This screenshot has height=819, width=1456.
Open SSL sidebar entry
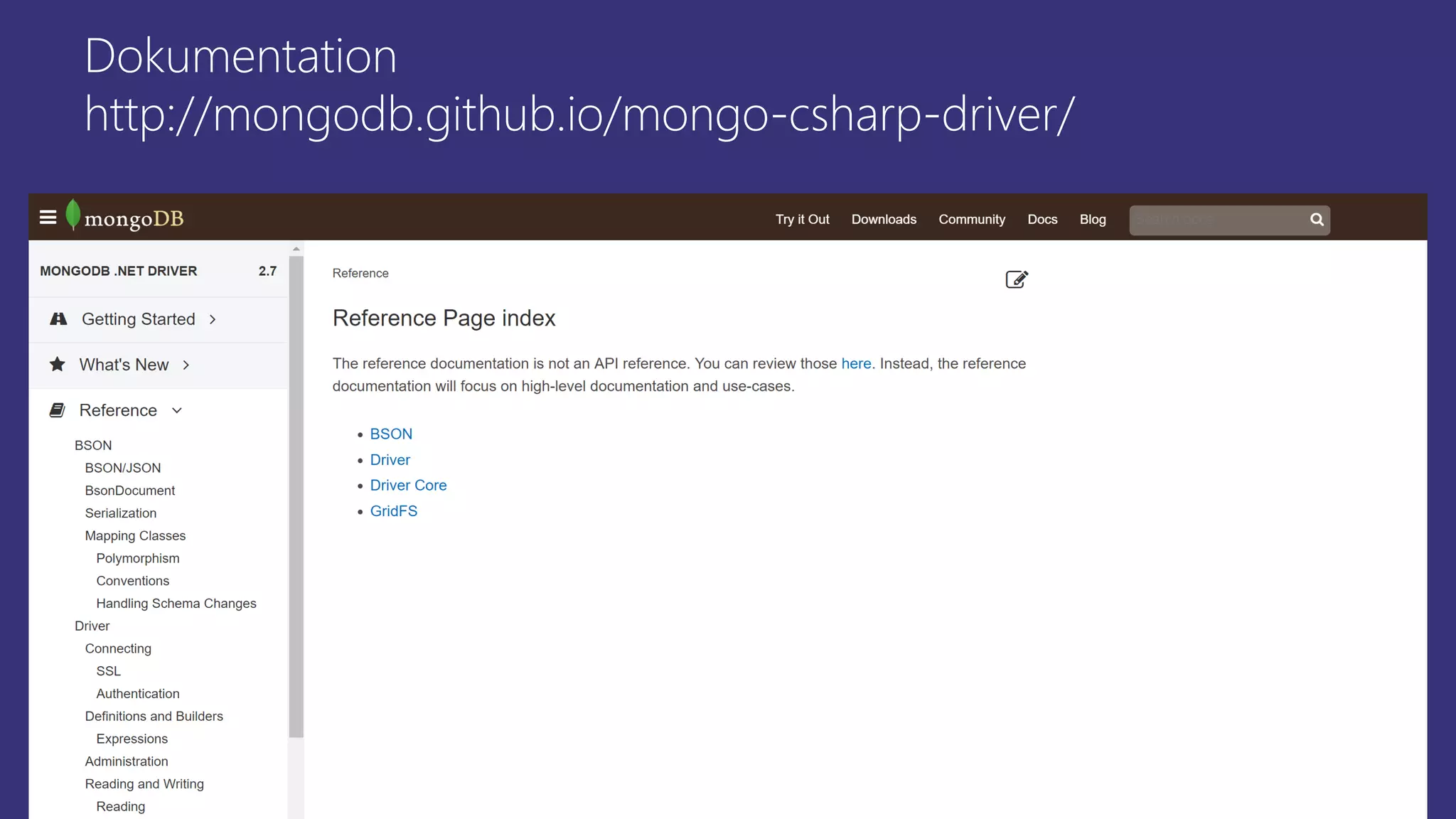(108, 671)
